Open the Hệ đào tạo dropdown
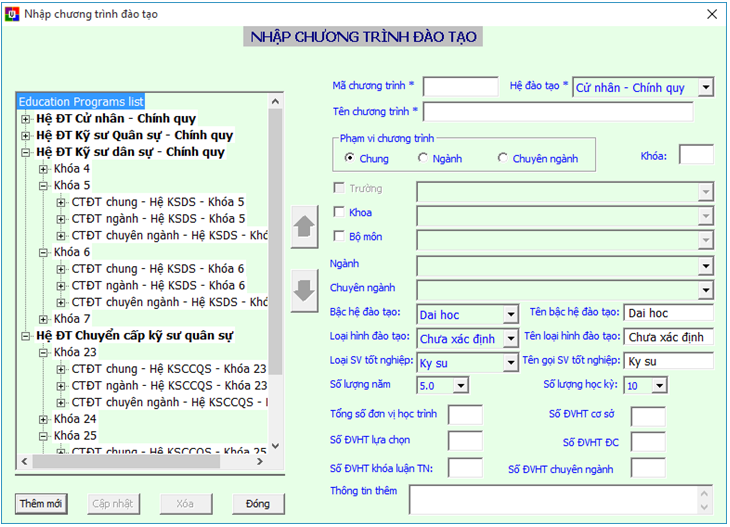Viewport: 730px width, 527px height. tap(705, 88)
